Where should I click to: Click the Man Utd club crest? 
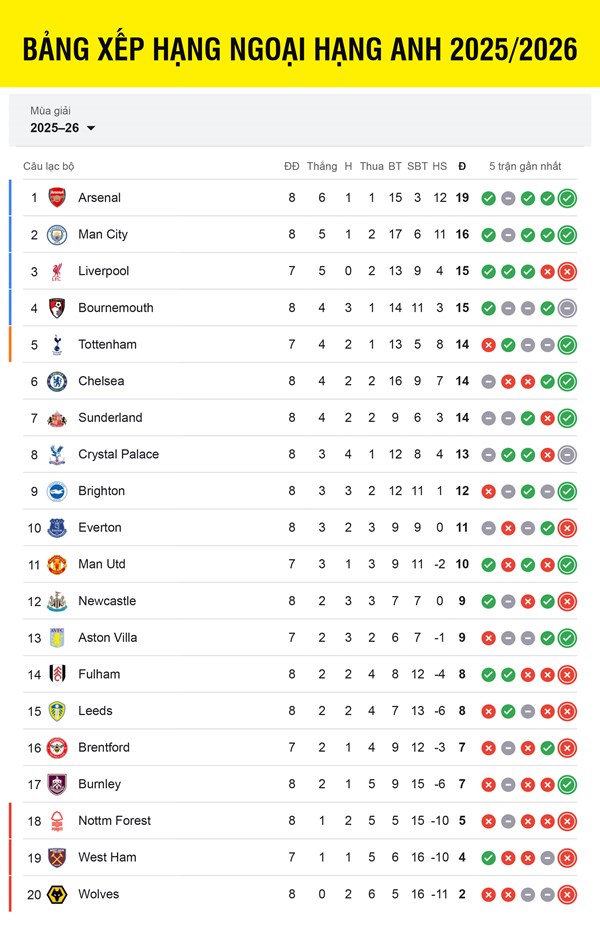pyautogui.click(x=57, y=565)
